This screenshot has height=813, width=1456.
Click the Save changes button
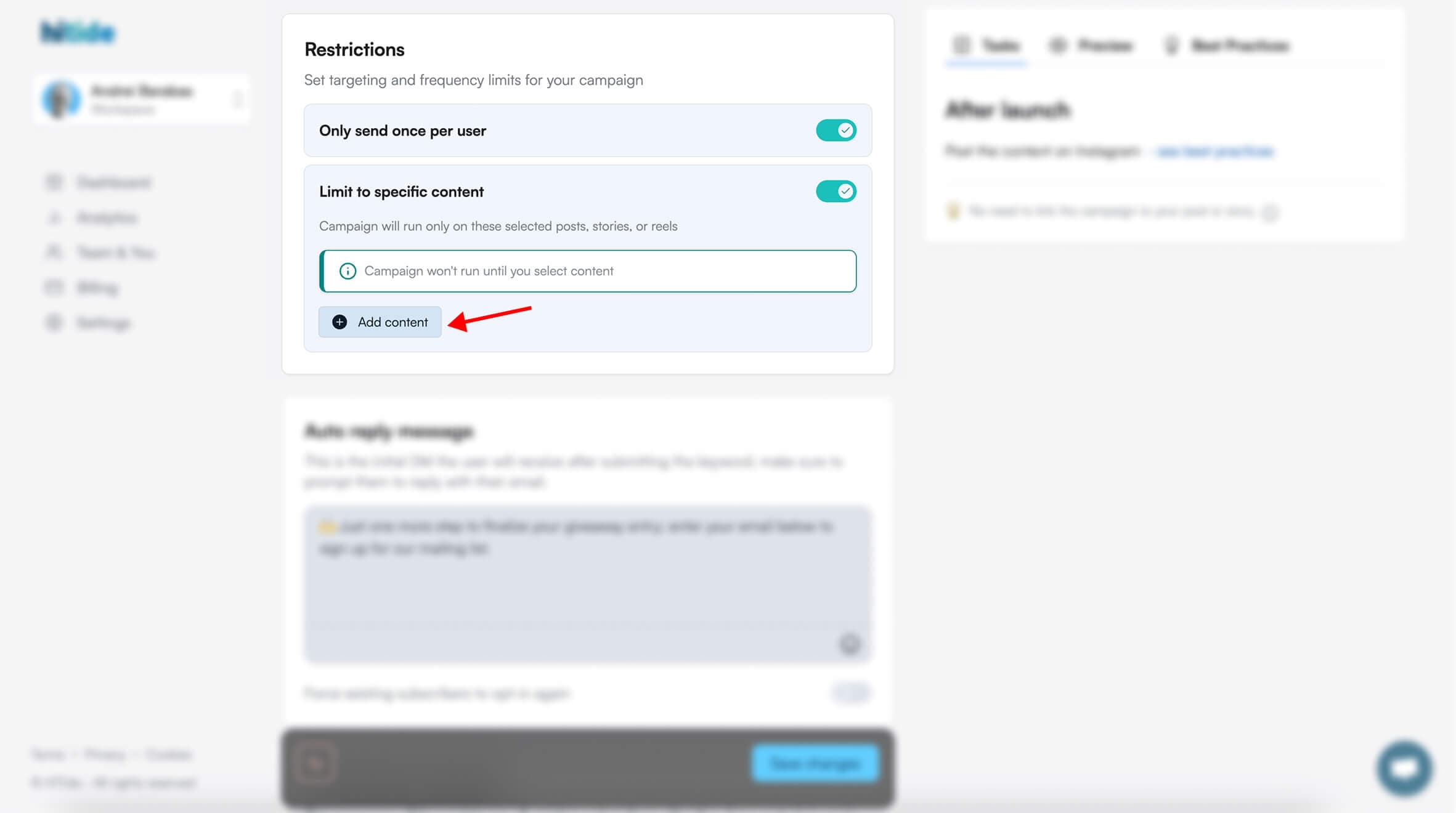click(815, 764)
